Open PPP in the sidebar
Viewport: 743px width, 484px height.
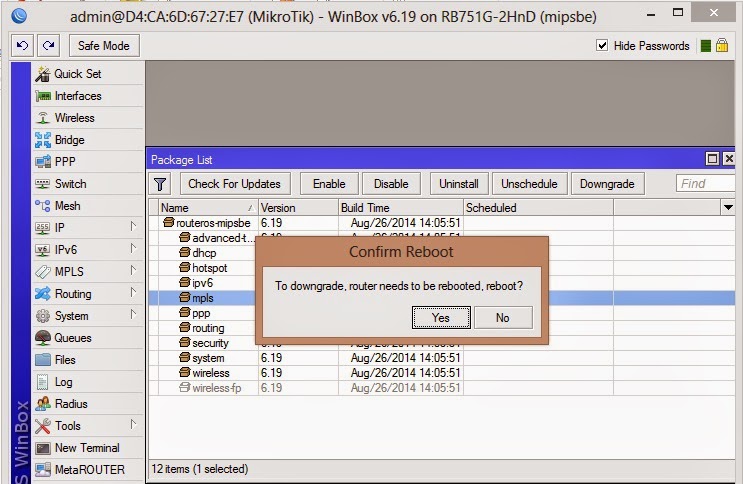pyautogui.click(x=88, y=162)
